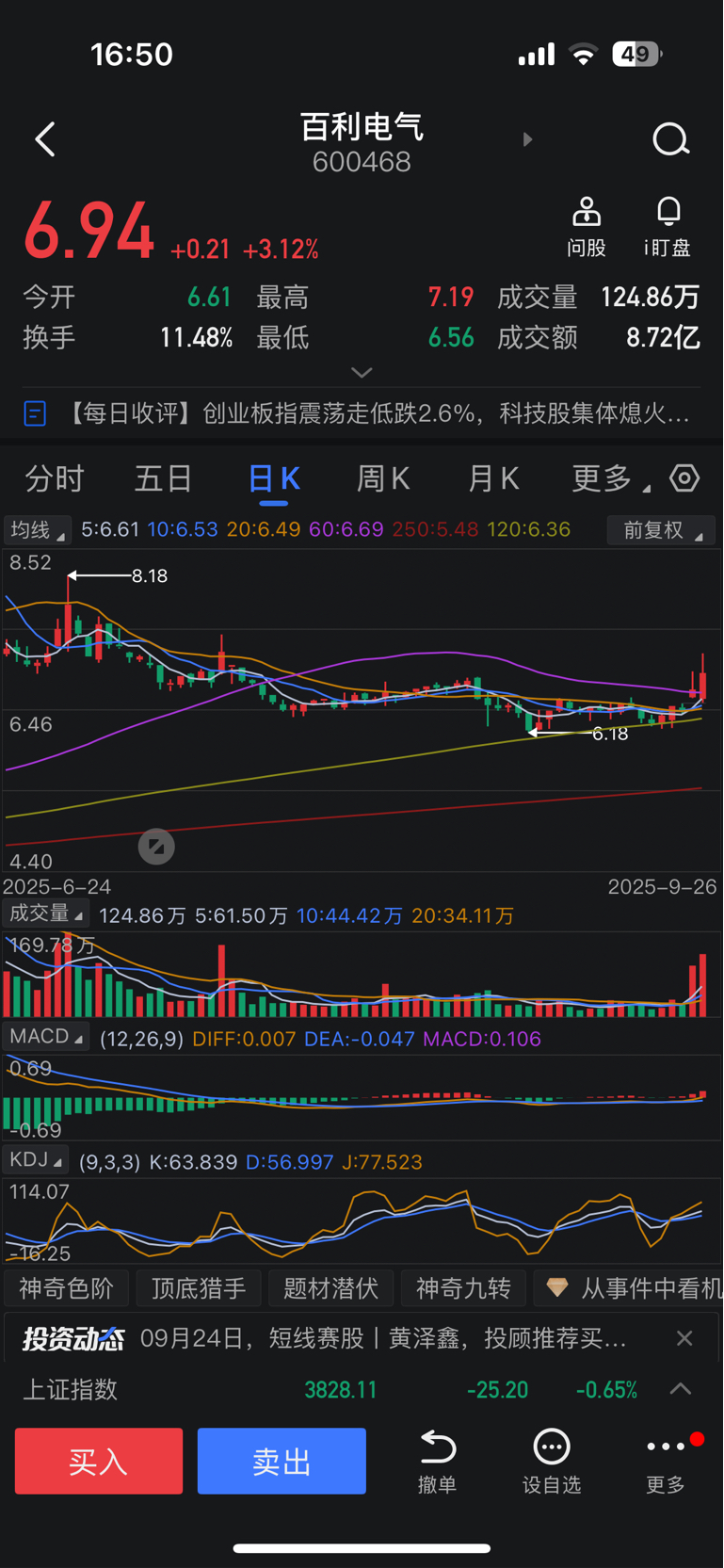Tap the stock code 600468
This screenshot has width=724, height=1568.
362,162
